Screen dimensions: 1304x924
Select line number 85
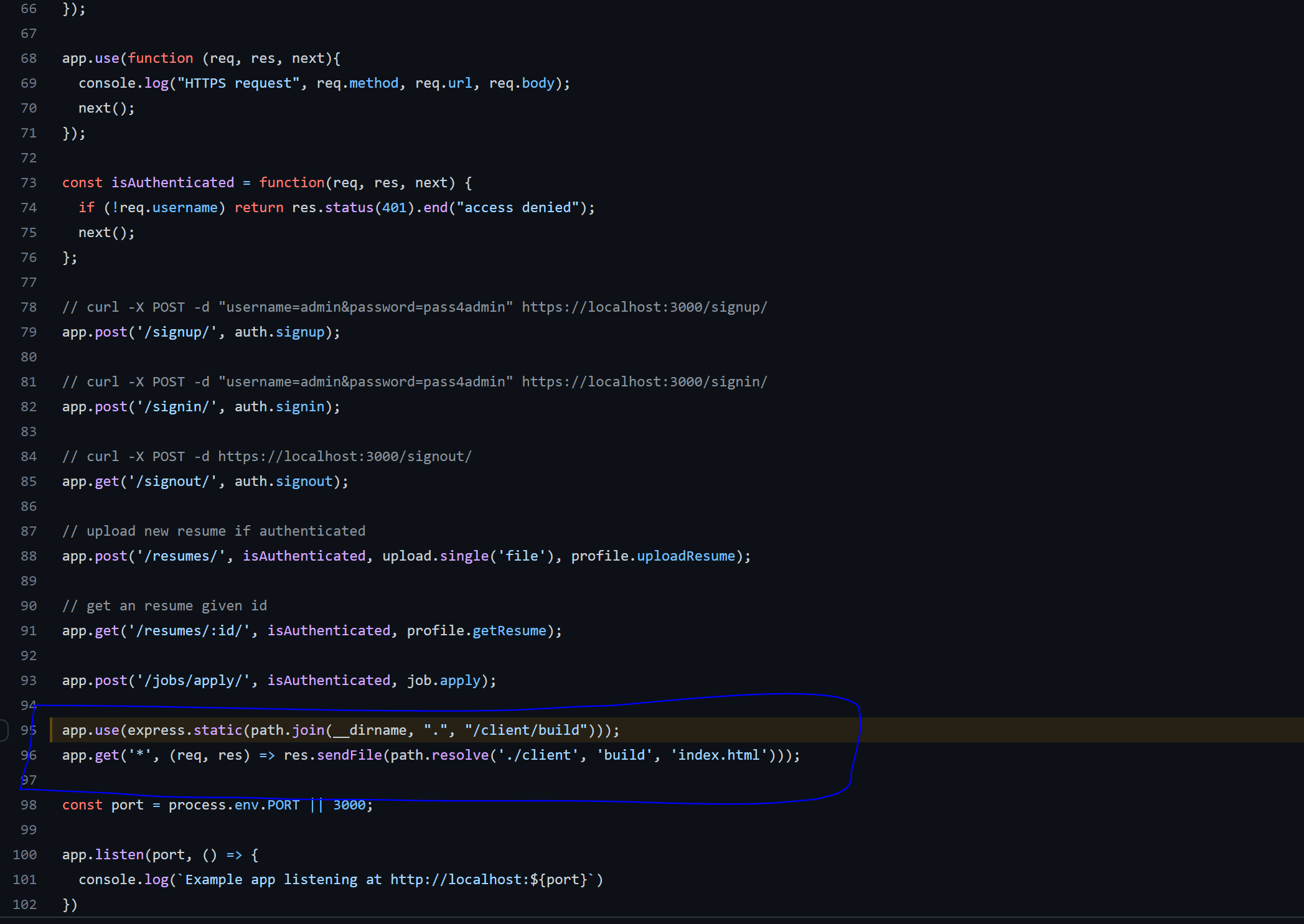29,482
